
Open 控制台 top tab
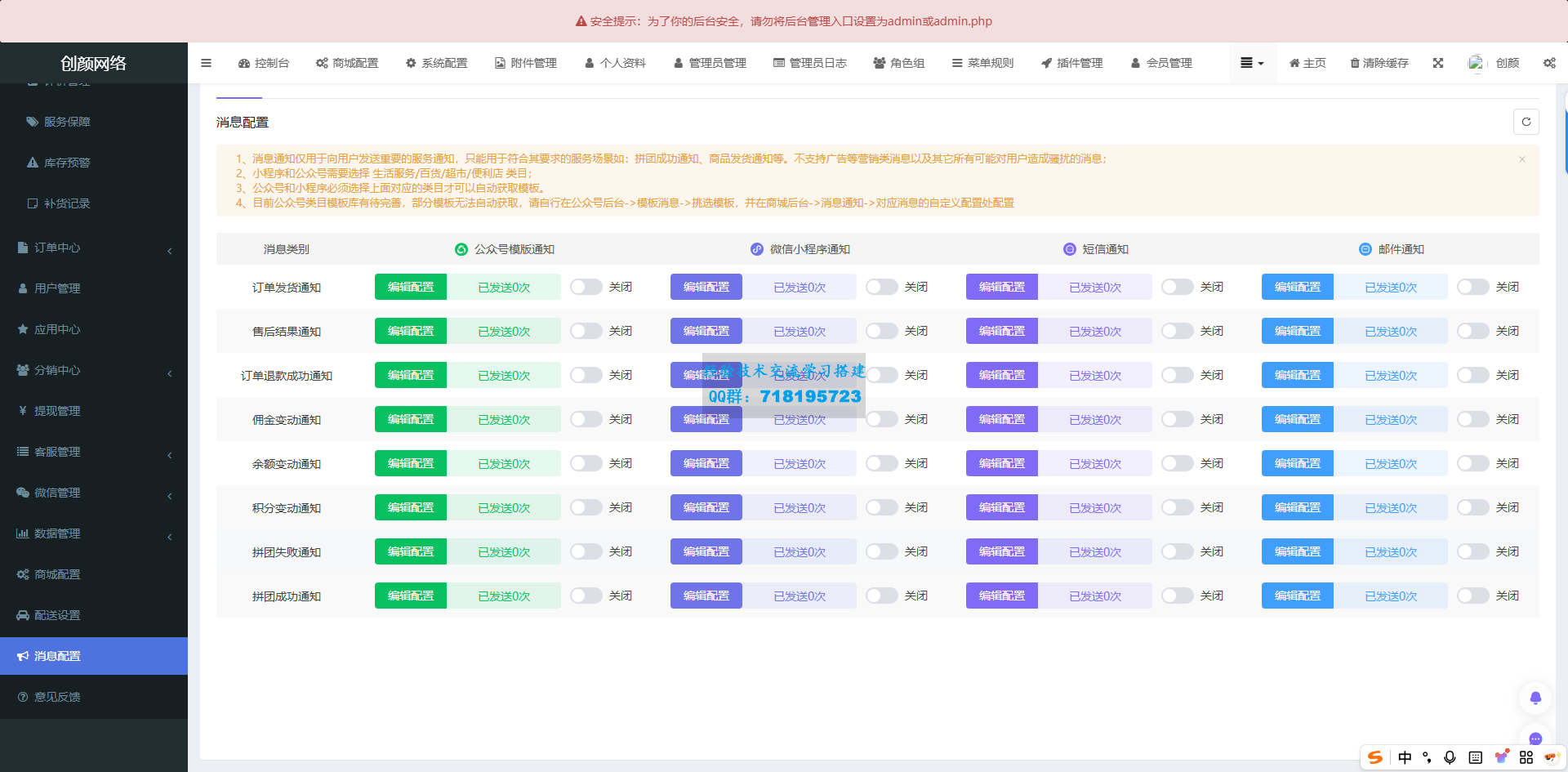(264, 63)
